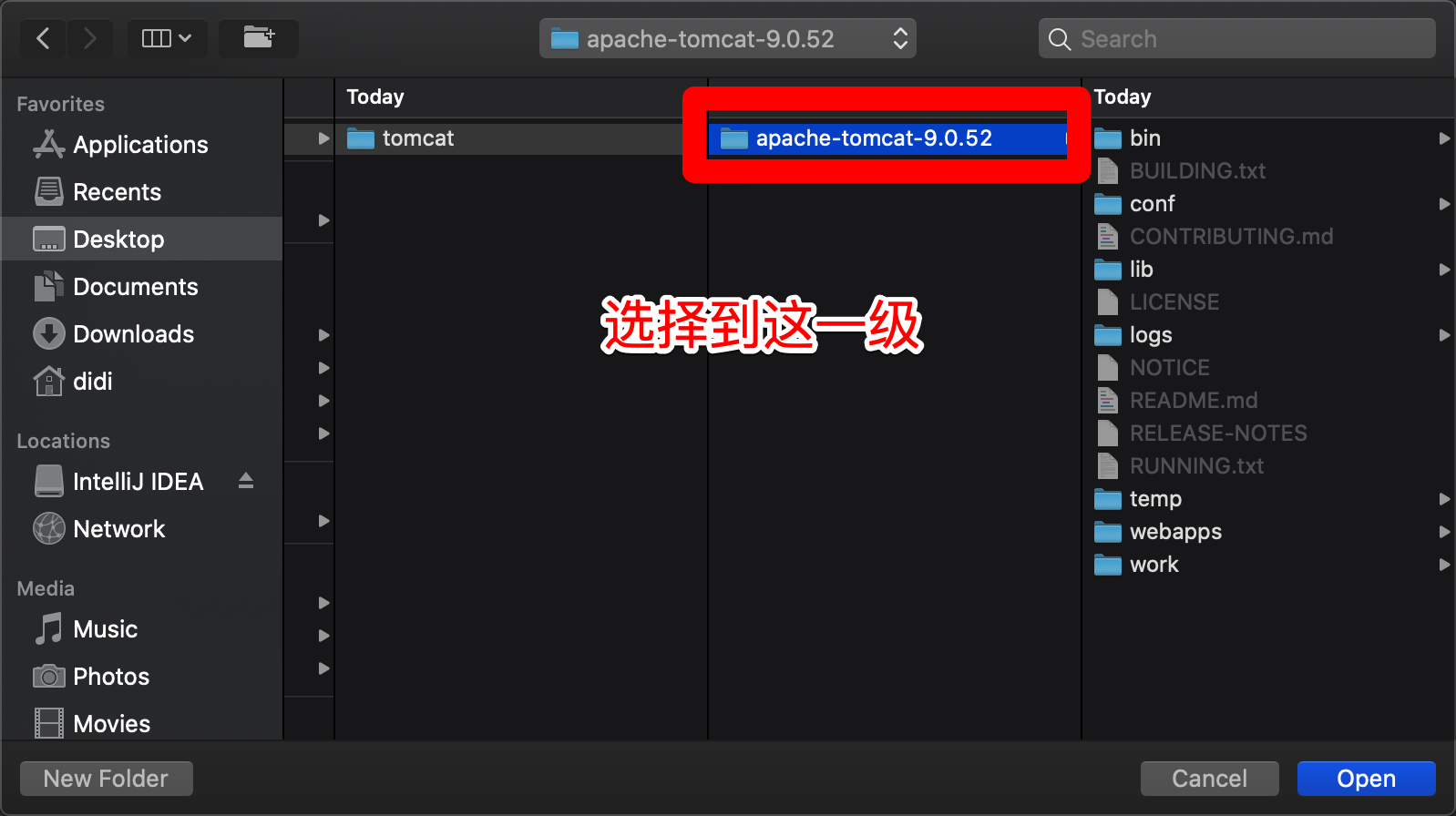This screenshot has width=1456, height=816.
Task: Click the BUILDING.txt file
Action: (x=1268, y=171)
